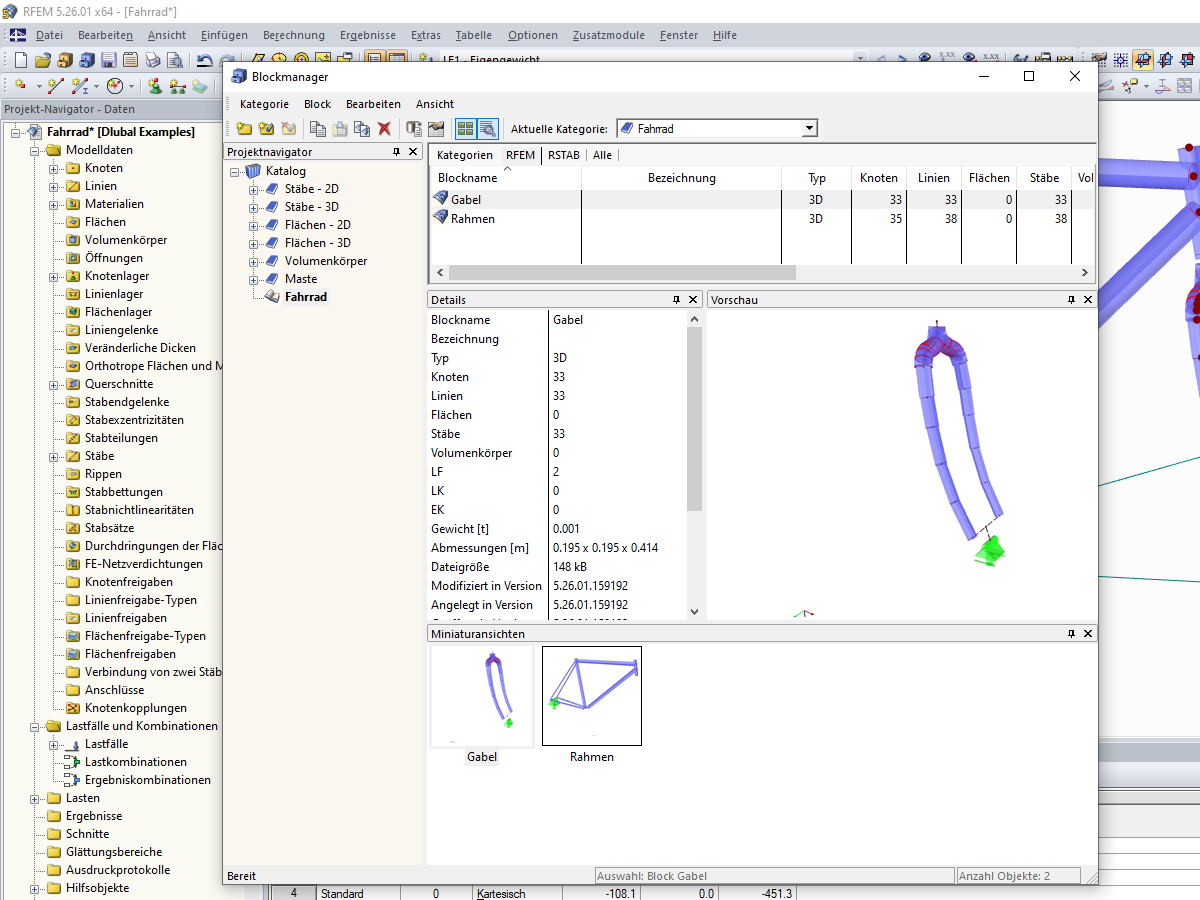Open a file via RFEM toolbar folder icon

click(x=43, y=60)
